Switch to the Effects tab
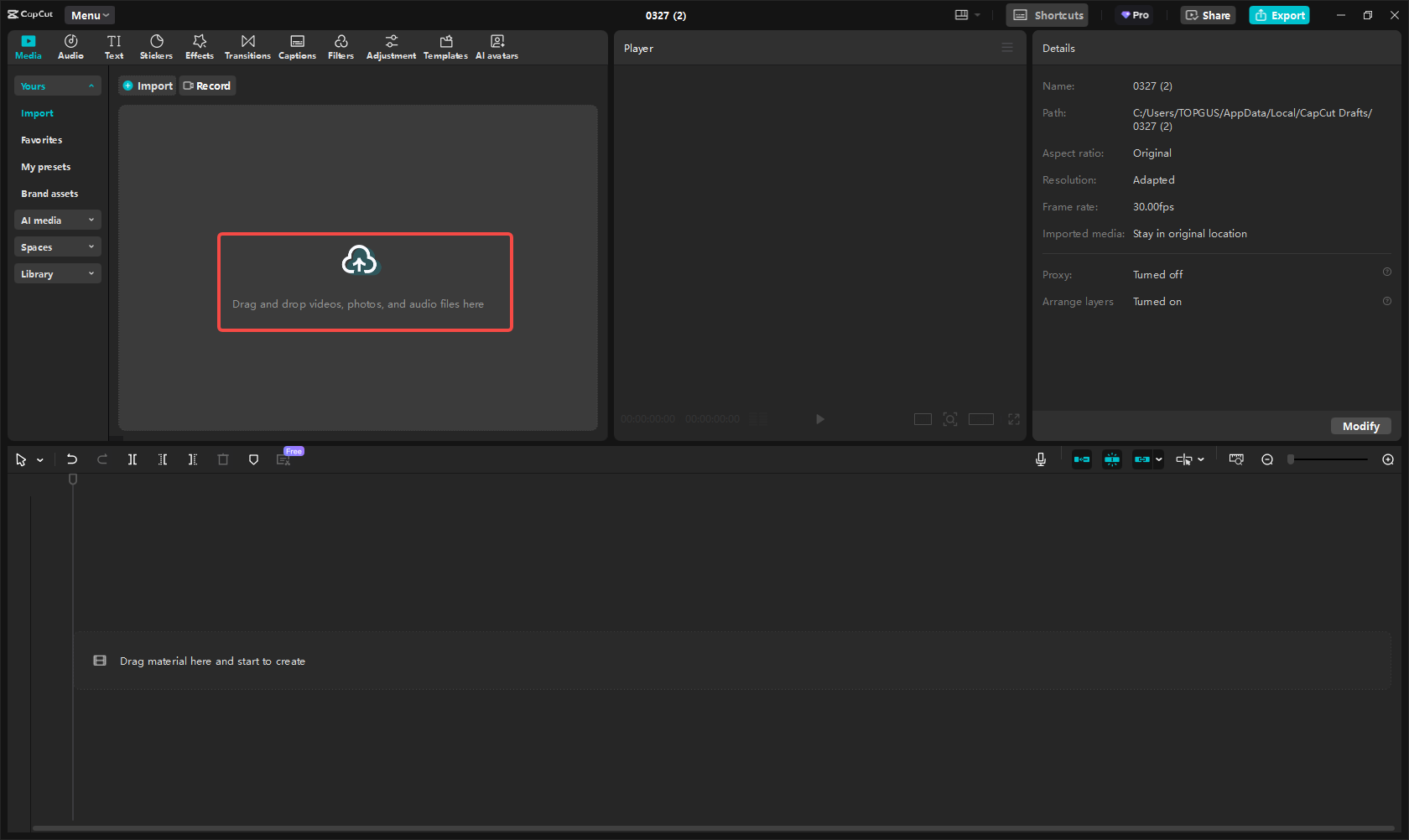Image resolution: width=1409 pixels, height=840 pixels. click(200, 47)
